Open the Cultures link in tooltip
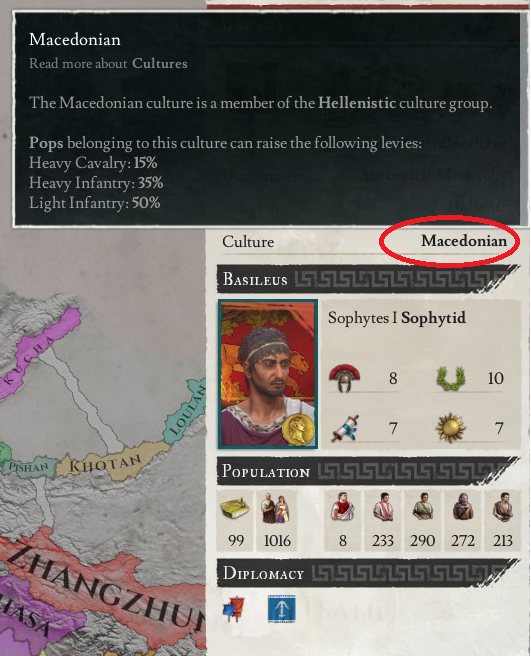Image resolution: width=531 pixels, height=656 pixels. click(x=160, y=64)
